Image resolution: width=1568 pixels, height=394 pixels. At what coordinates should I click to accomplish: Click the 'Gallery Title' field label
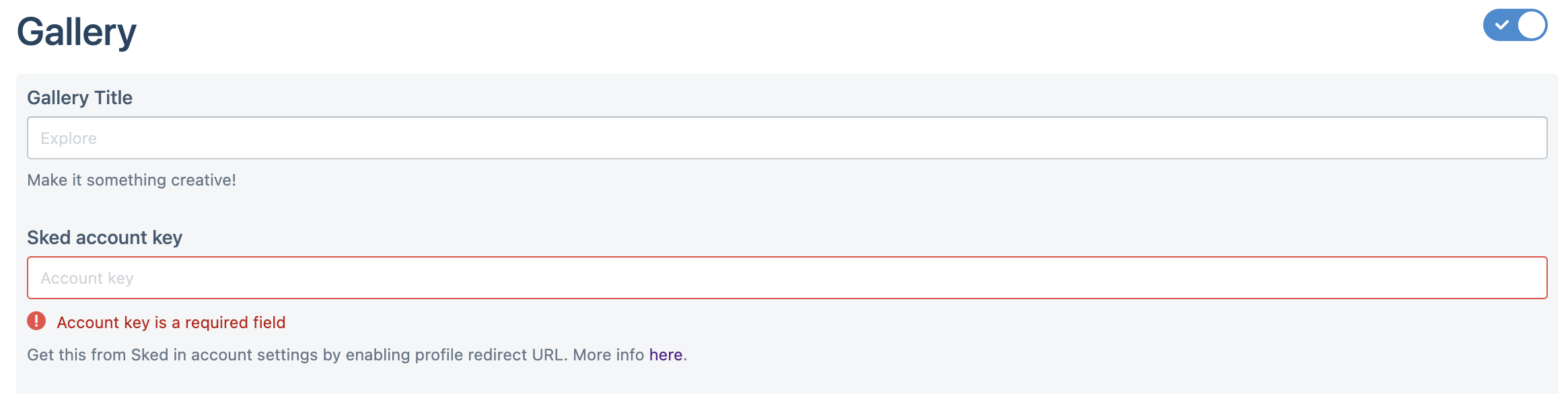79,97
